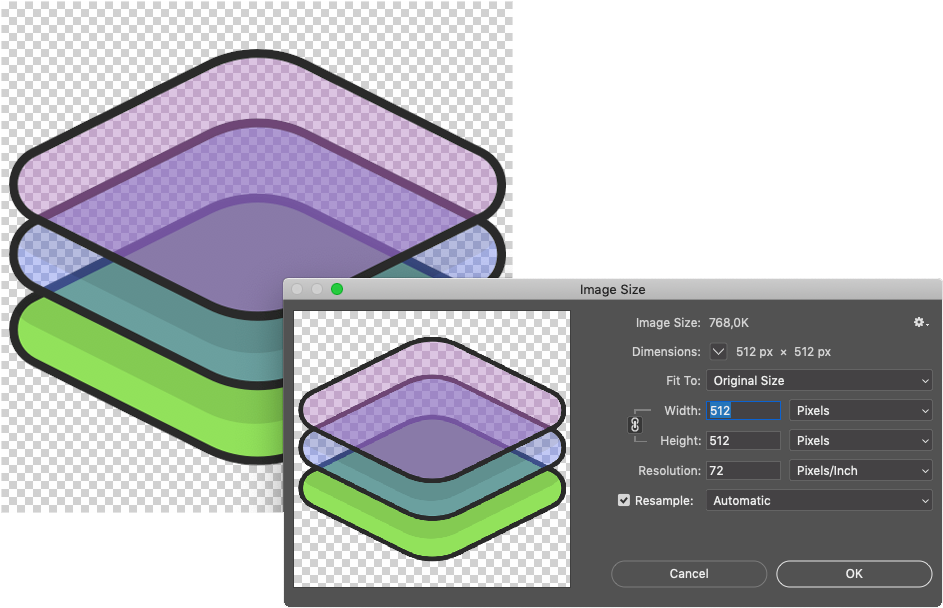Image resolution: width=943 pixels, height=608 pixels.
Task: Click the Resolution label
Action: (x=669, y=471)
